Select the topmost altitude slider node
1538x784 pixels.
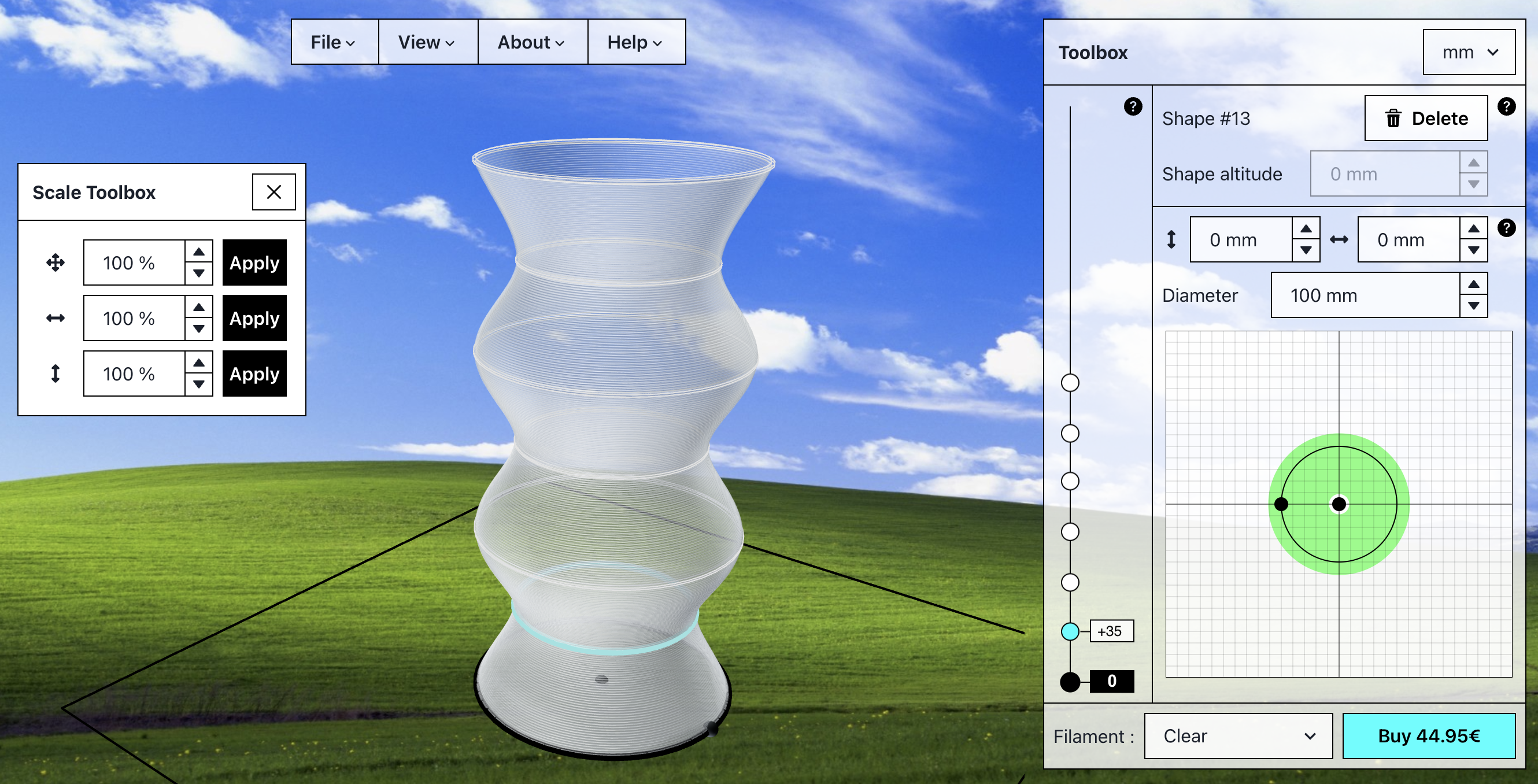point(1070,383)
